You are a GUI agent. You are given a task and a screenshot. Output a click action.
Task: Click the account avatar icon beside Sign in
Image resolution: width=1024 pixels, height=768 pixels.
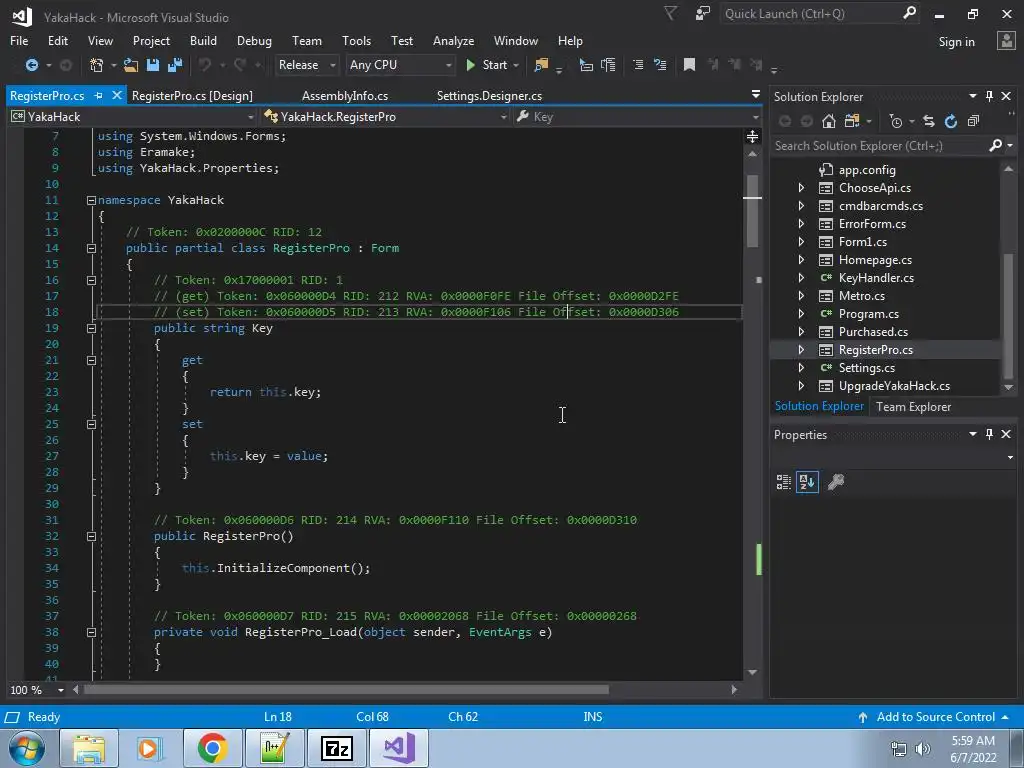[1006, 40]
